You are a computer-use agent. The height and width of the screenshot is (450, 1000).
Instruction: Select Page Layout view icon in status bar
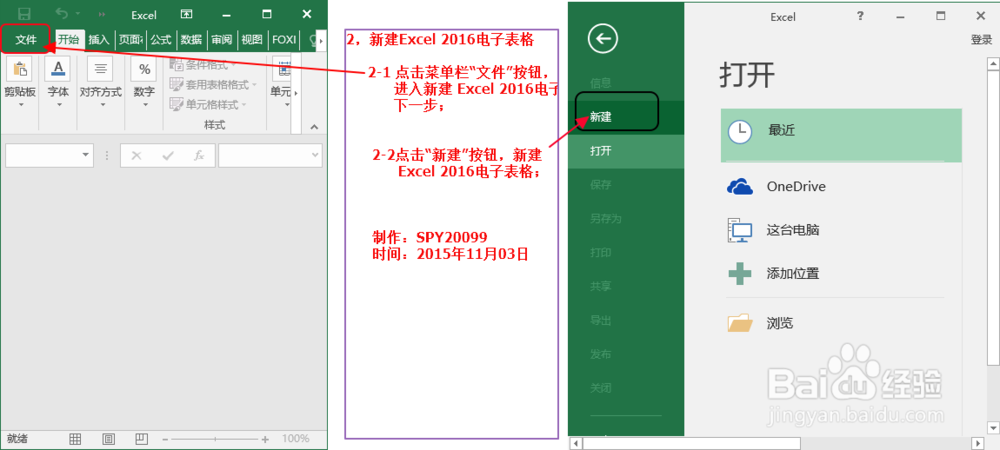pos(108,439)
